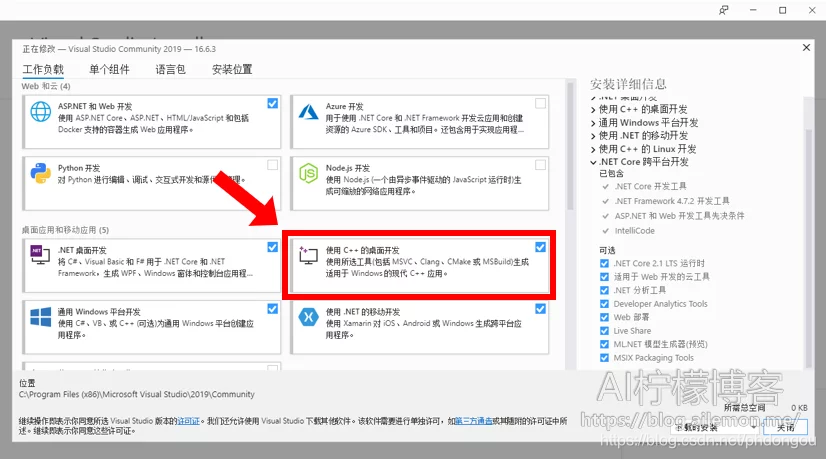
Task: Expand 使用 C++ 的 Linux 开发 details
Action: 593,149
